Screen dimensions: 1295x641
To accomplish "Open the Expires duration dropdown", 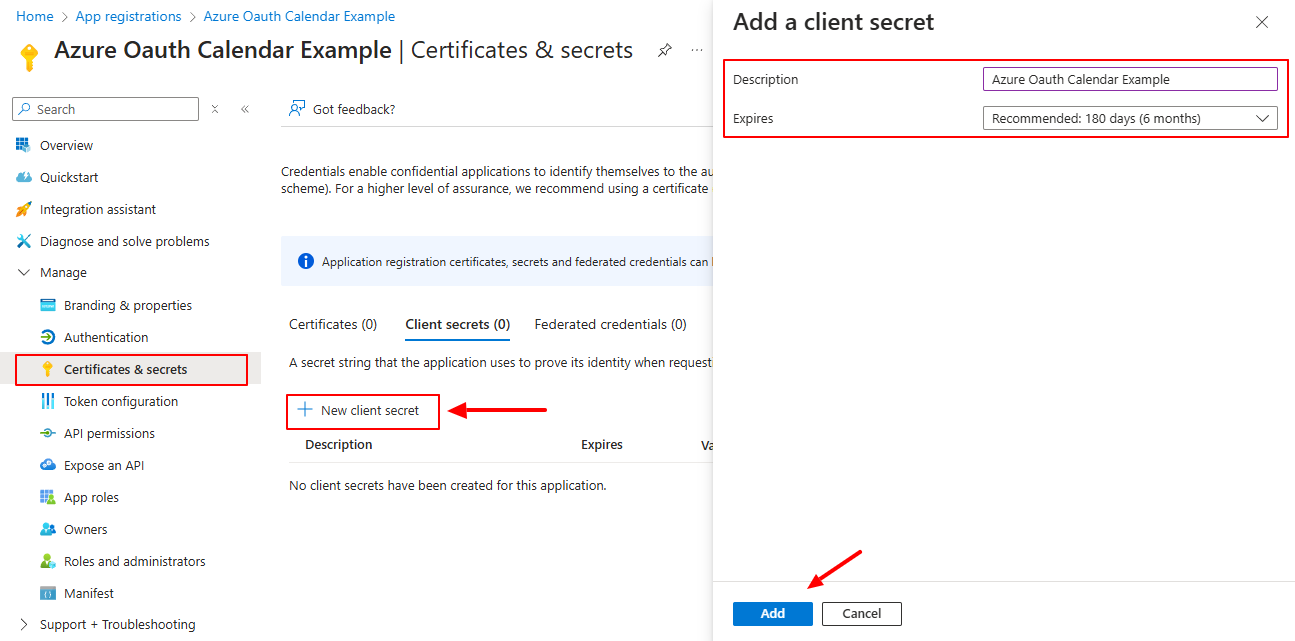I will pos(1130,118).
